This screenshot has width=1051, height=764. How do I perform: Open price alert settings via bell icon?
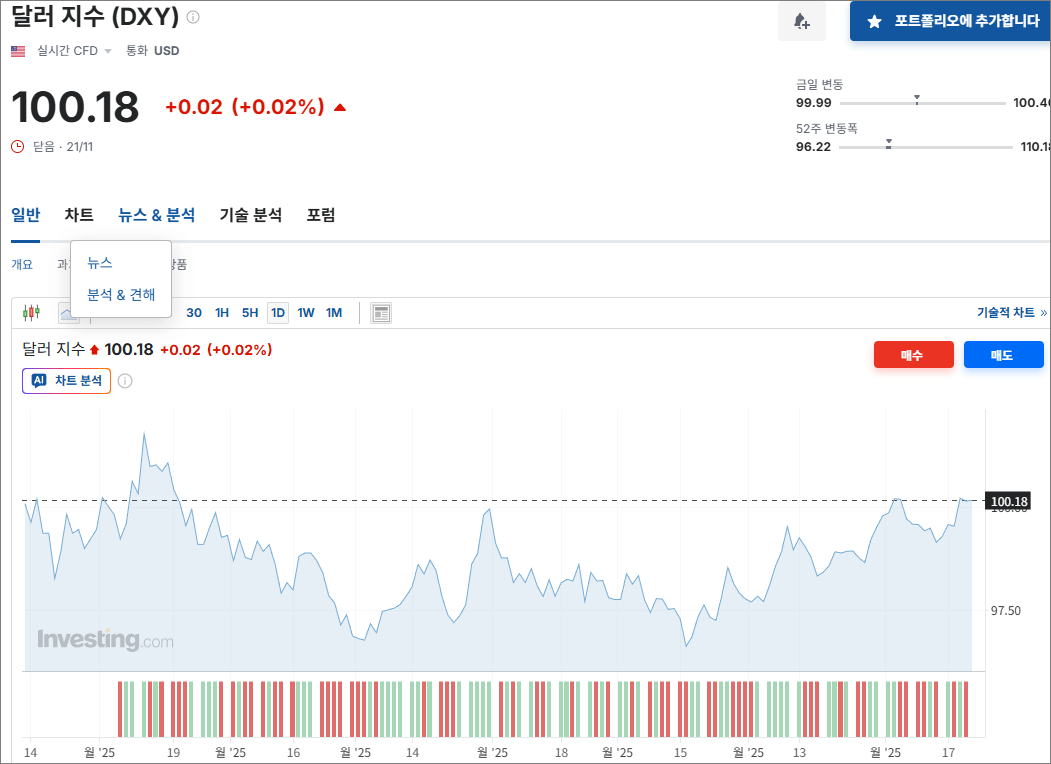(x=801, y=21)
